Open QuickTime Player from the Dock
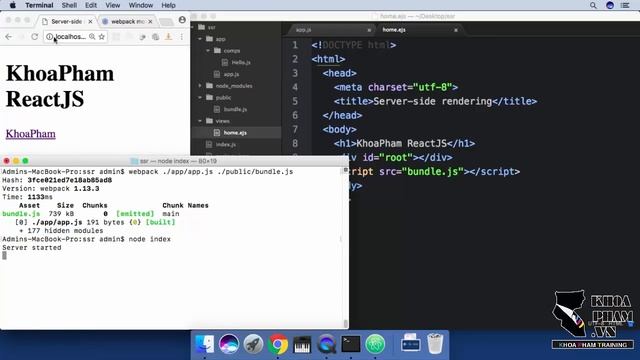The image size is (640, 360). (x=327, y=344)
